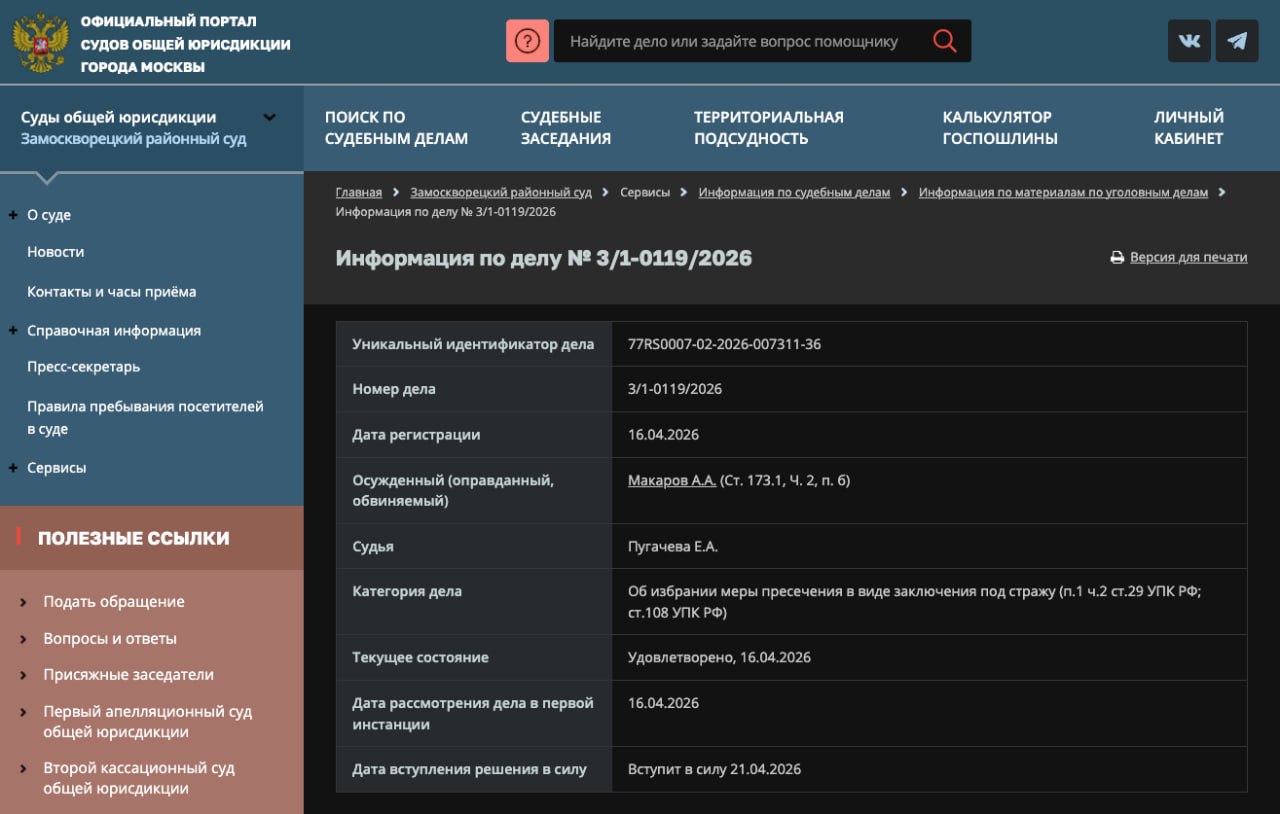Open the 'Судебные заседания' menu item

[x=565, y=128]
